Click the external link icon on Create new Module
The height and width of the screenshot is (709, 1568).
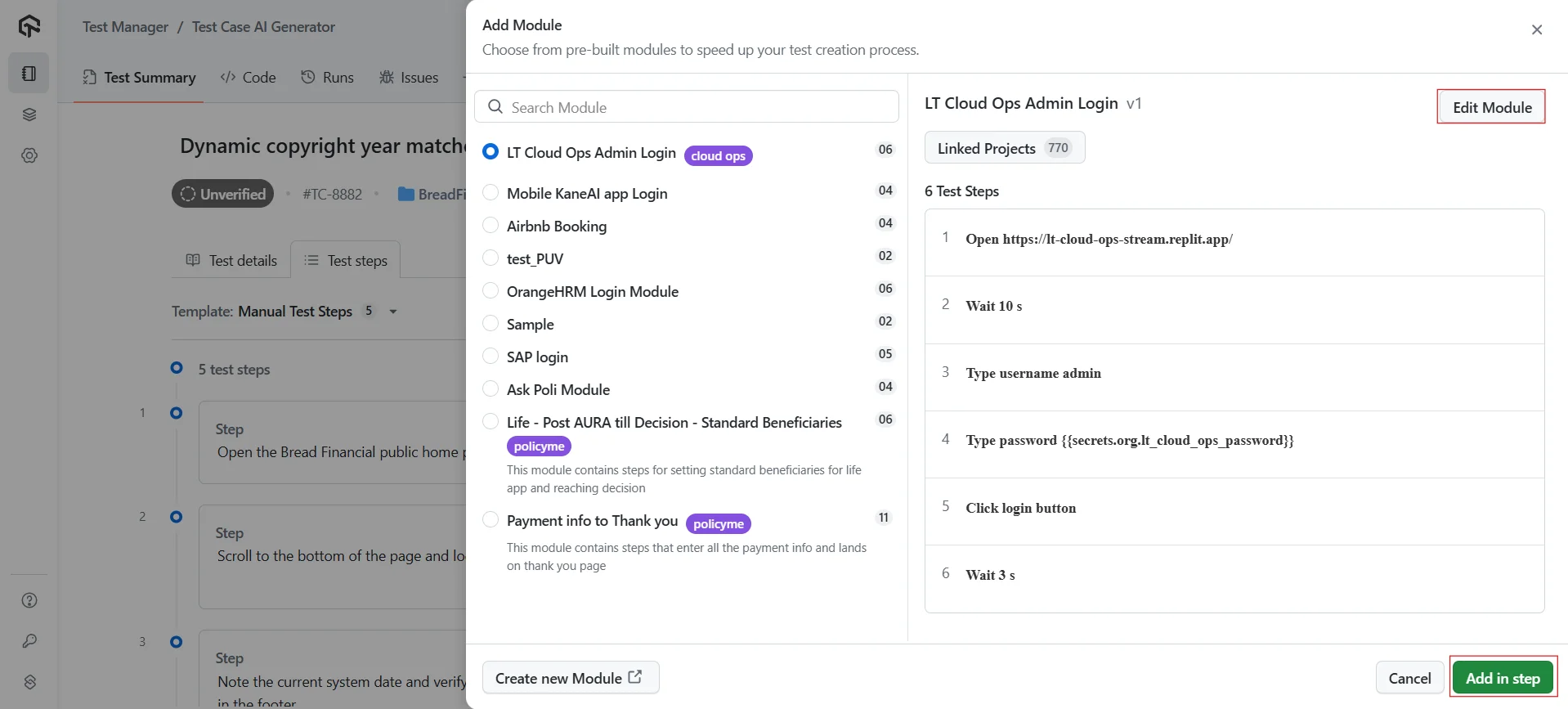[635, 677]
